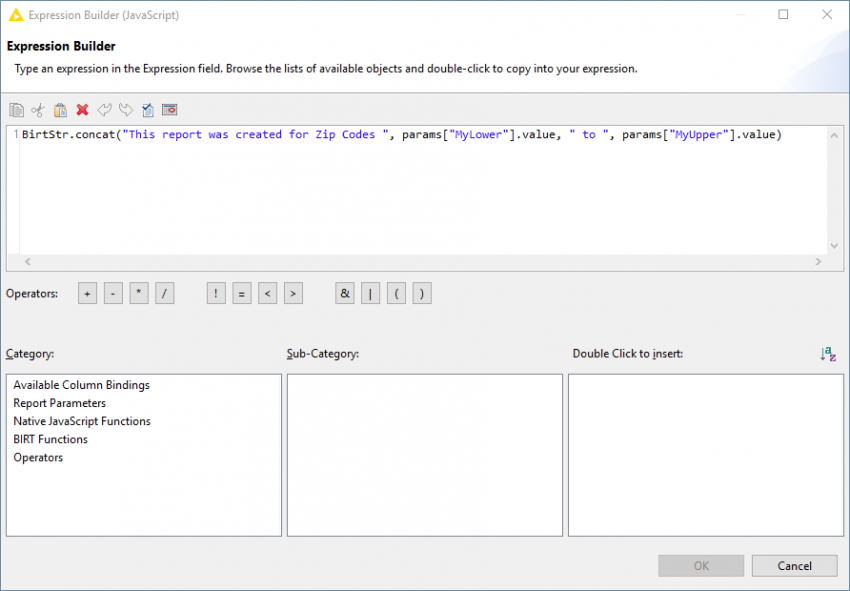The image size is (850, 591).
Task: Insert the equals operator
Action: (x=242, y=293)
